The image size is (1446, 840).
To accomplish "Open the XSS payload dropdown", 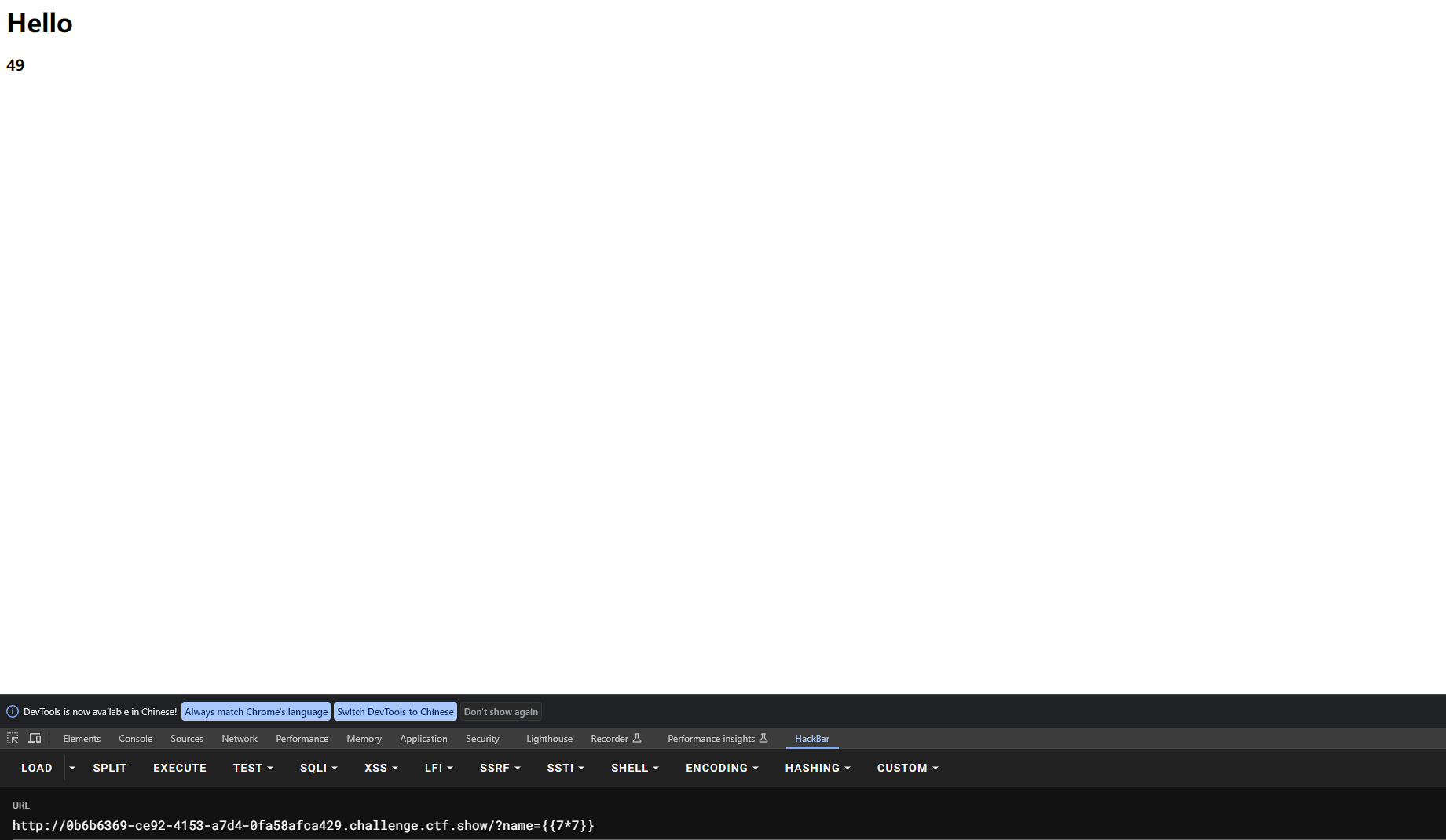I will click(x=381, y=768).
